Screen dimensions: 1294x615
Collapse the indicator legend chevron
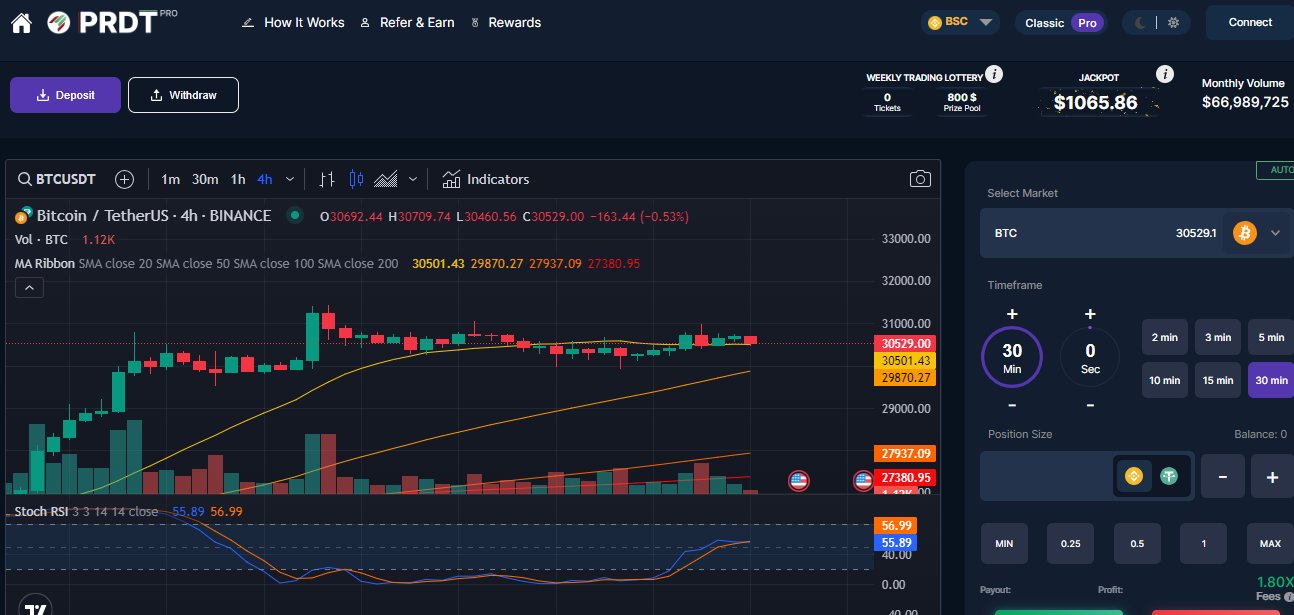[29, 288]
